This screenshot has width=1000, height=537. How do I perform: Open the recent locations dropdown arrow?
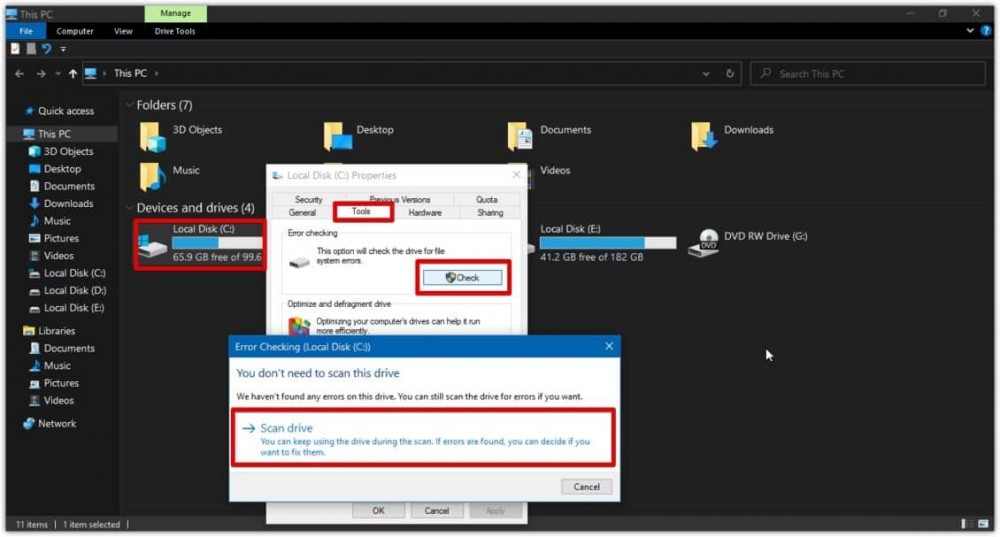point(59,73)
